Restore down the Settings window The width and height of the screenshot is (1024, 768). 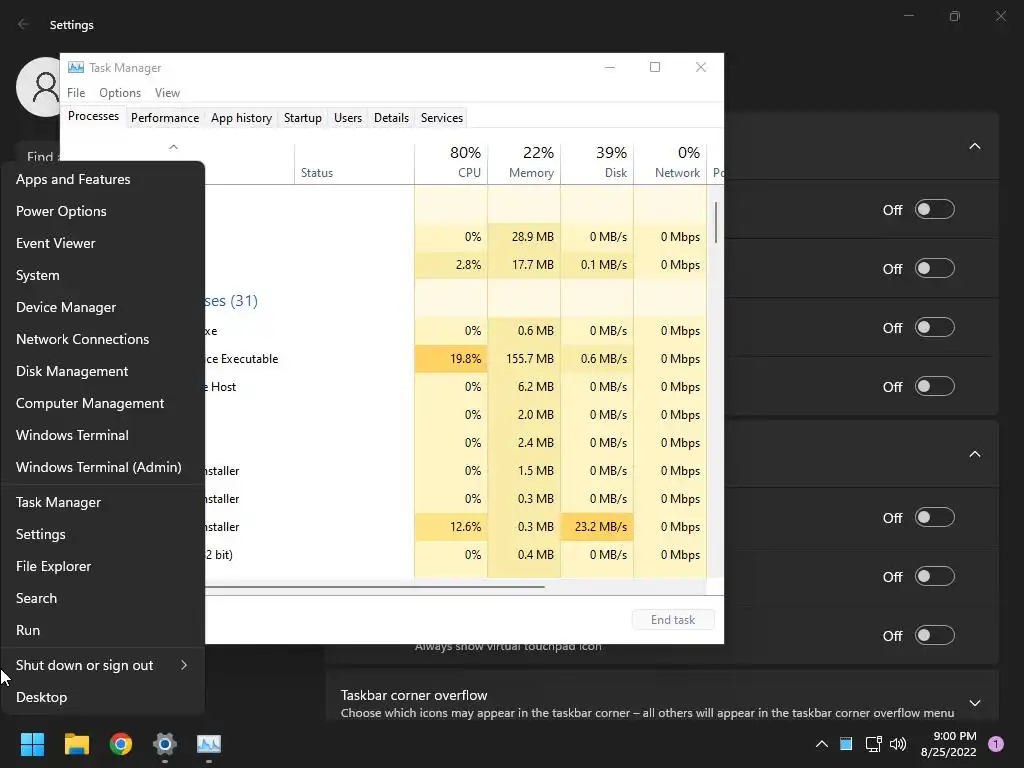[x=955, y=16]
